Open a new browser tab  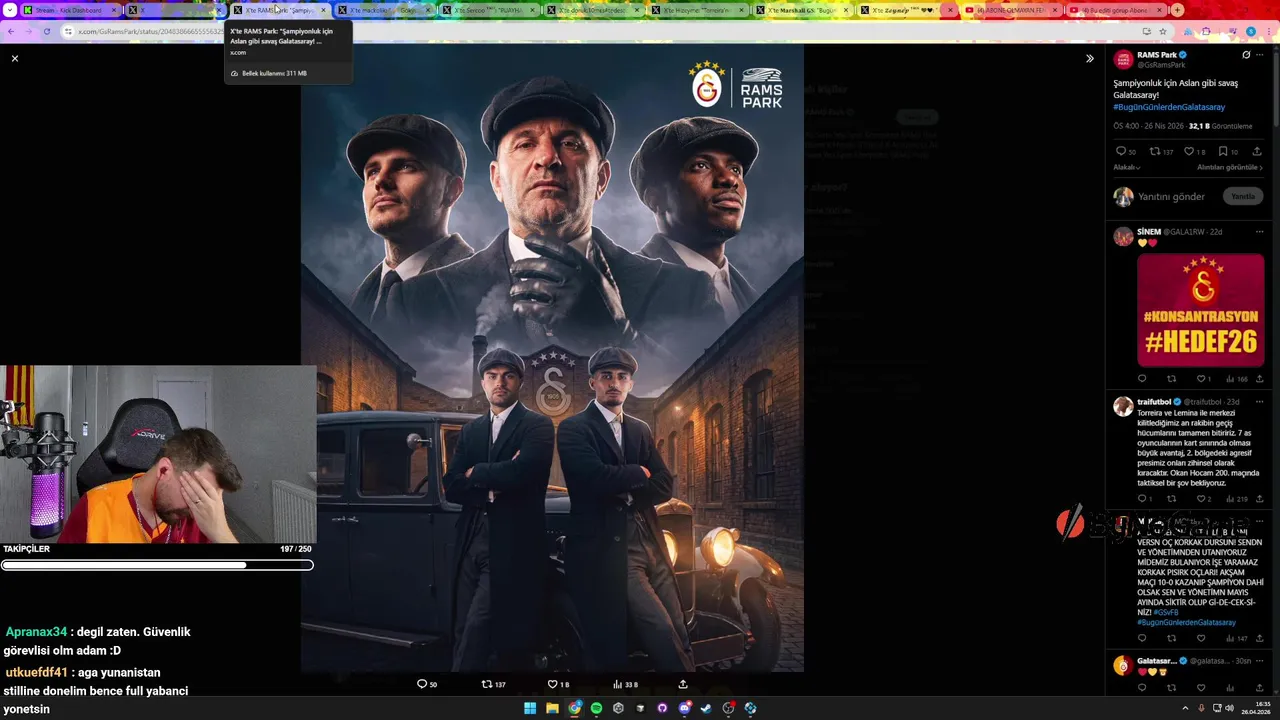[x=1177, y=10]
